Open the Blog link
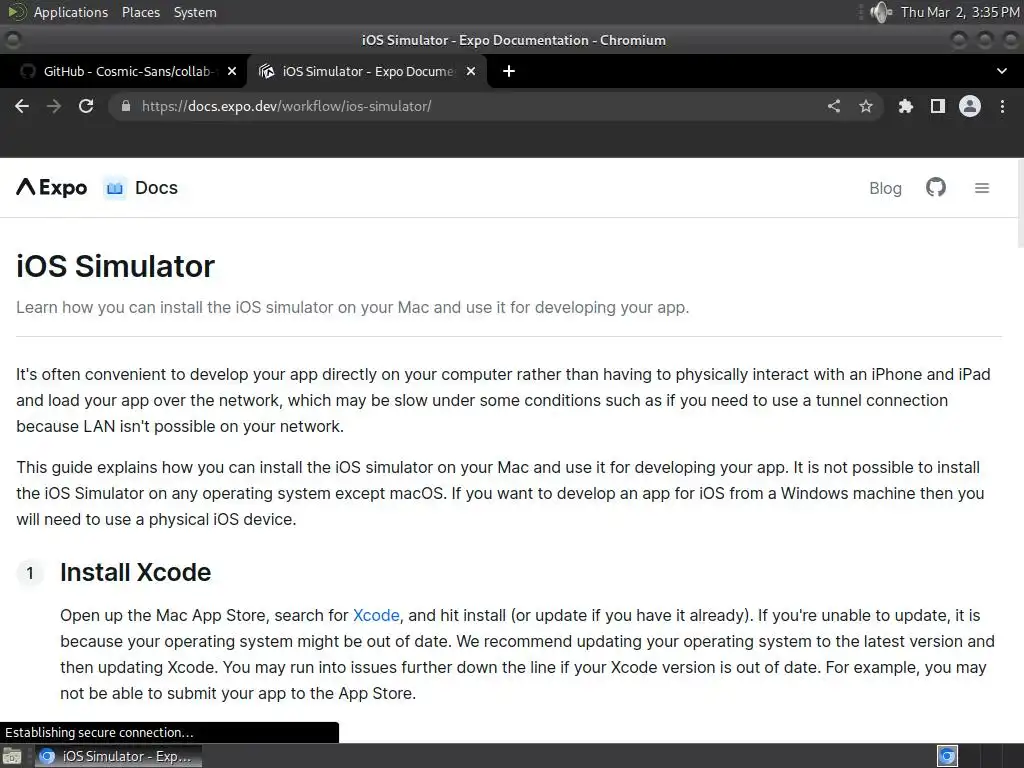1024x768 pixels. click(885, 188)
